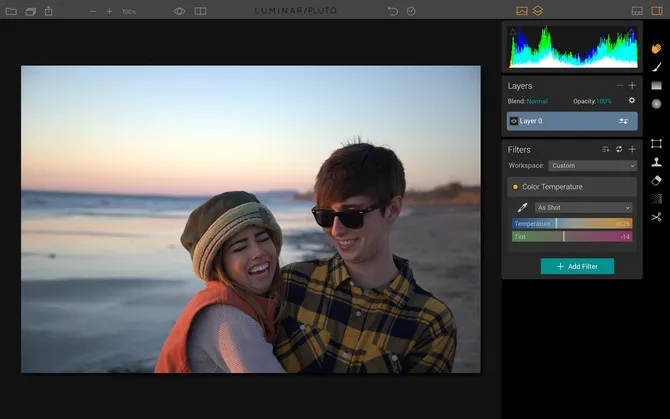Click the undo arrow icon
The image size is (670, 419).
click(392, 11)
